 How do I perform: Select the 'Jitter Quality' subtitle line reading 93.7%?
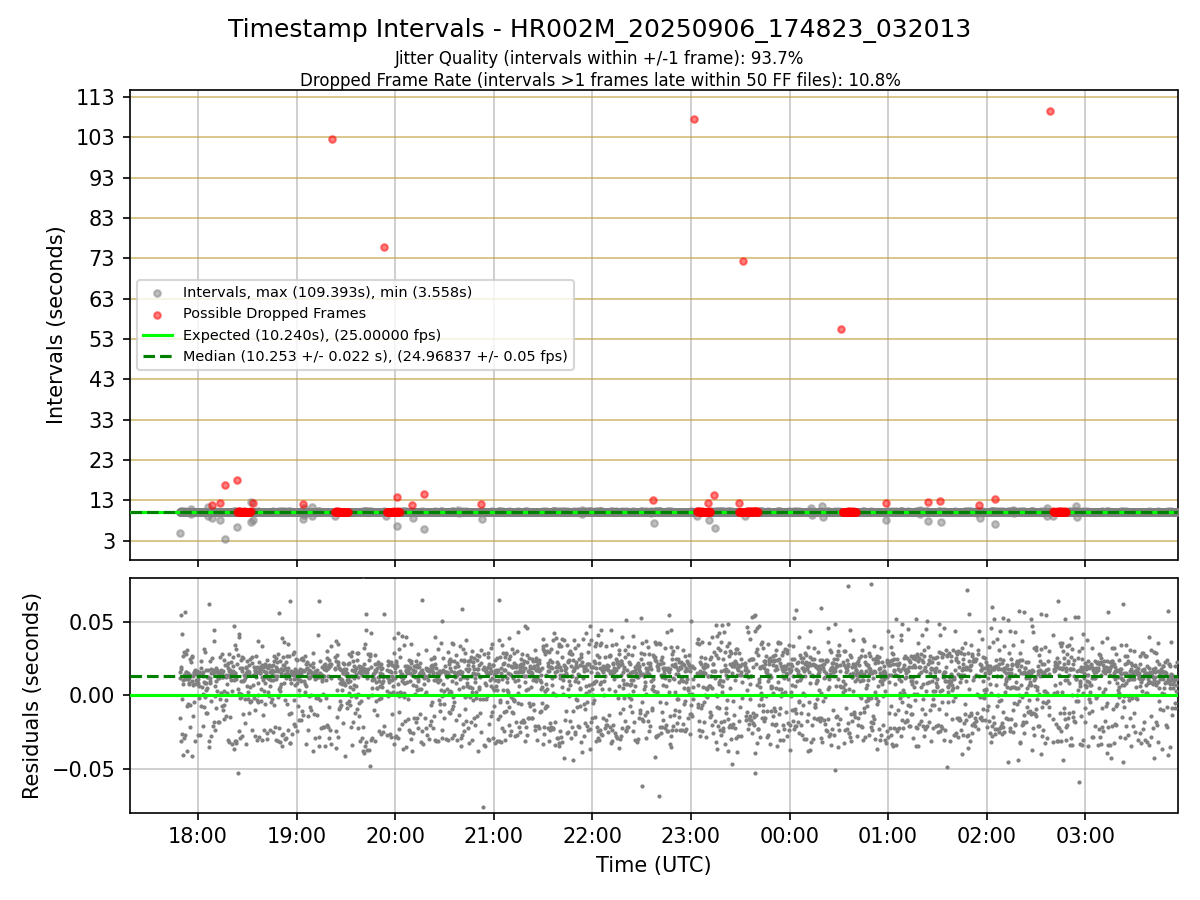(x=599, y=58)
